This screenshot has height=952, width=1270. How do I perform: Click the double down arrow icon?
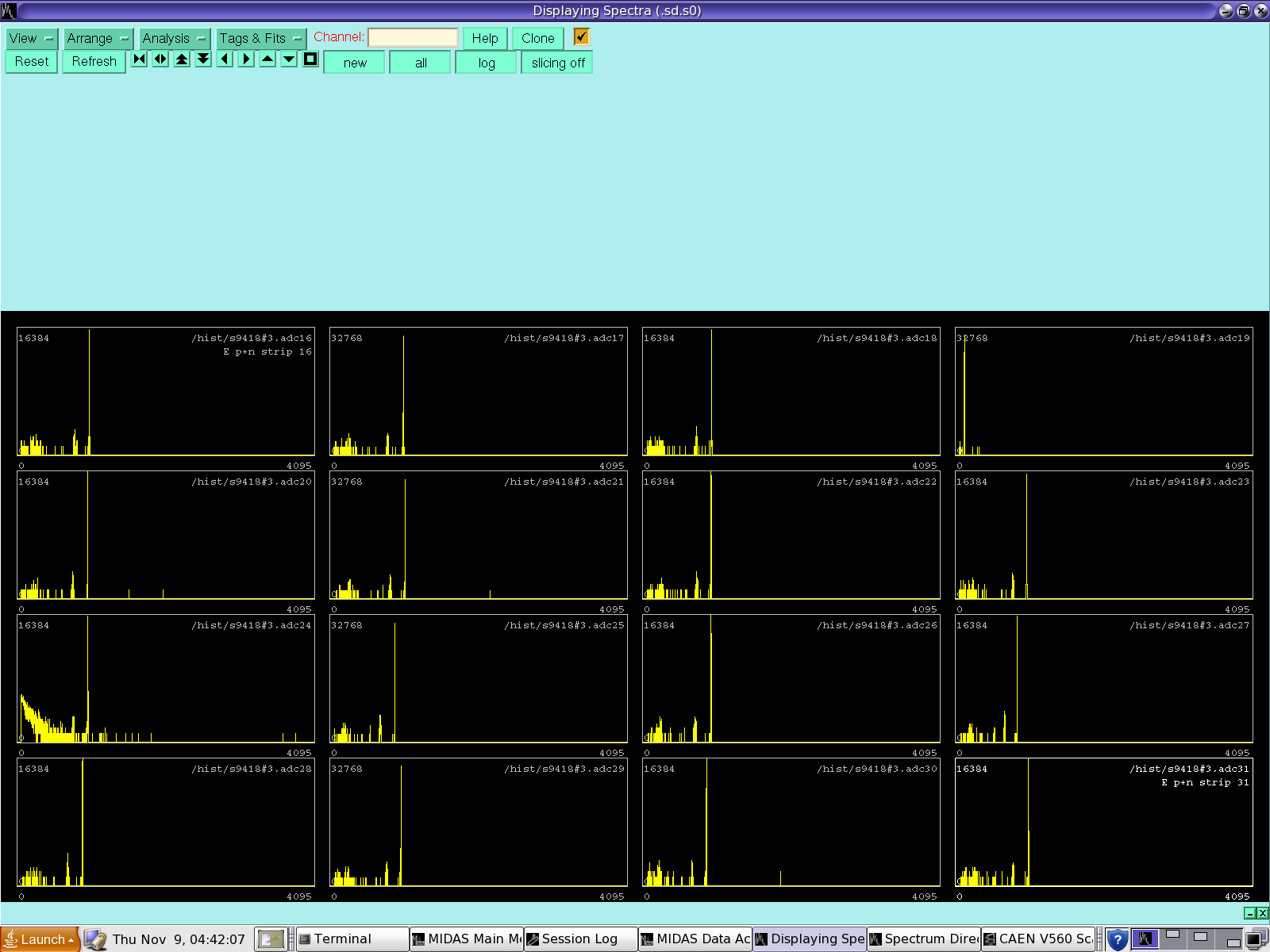coord(204,59)
